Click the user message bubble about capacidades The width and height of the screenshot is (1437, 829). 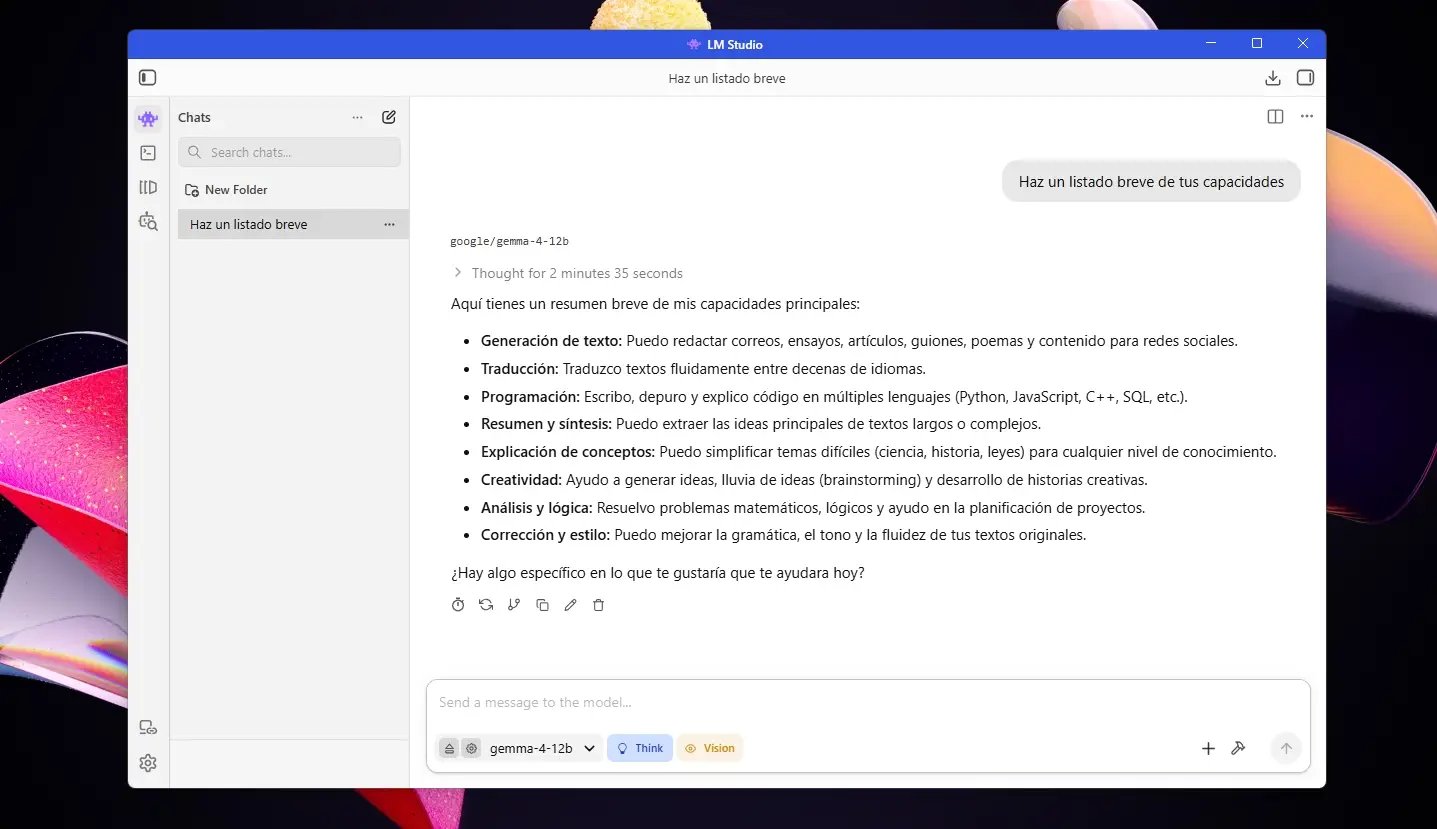coord(1151,182)
